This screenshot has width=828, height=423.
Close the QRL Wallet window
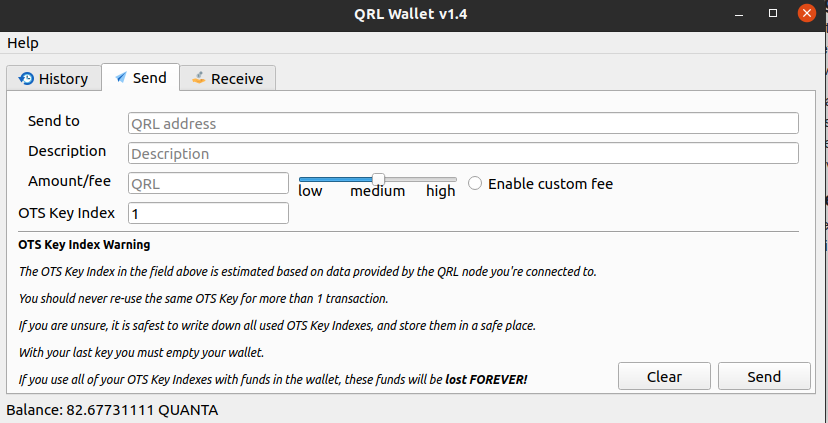click(806, 13)
